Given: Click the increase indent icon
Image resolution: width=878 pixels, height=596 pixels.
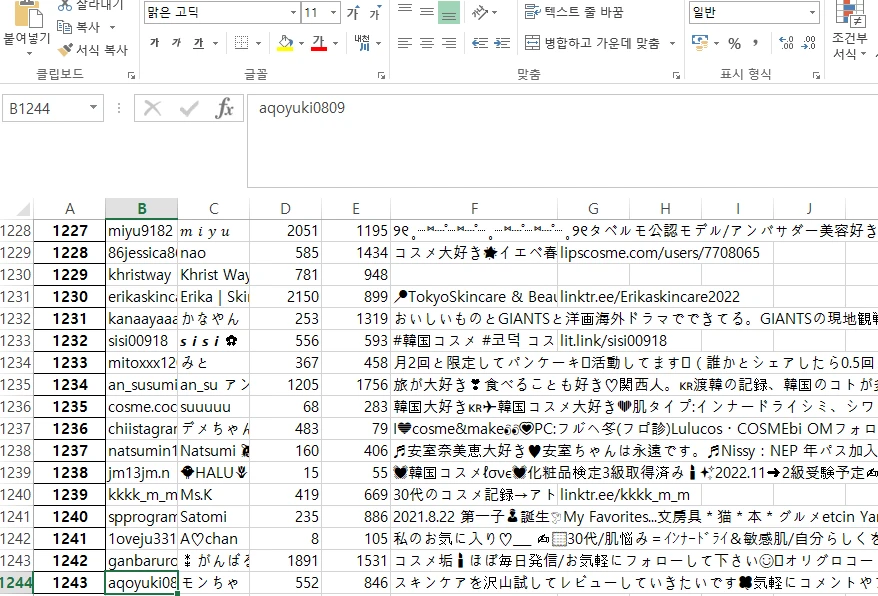Looking at the screenshot, I should pos(502,43).
